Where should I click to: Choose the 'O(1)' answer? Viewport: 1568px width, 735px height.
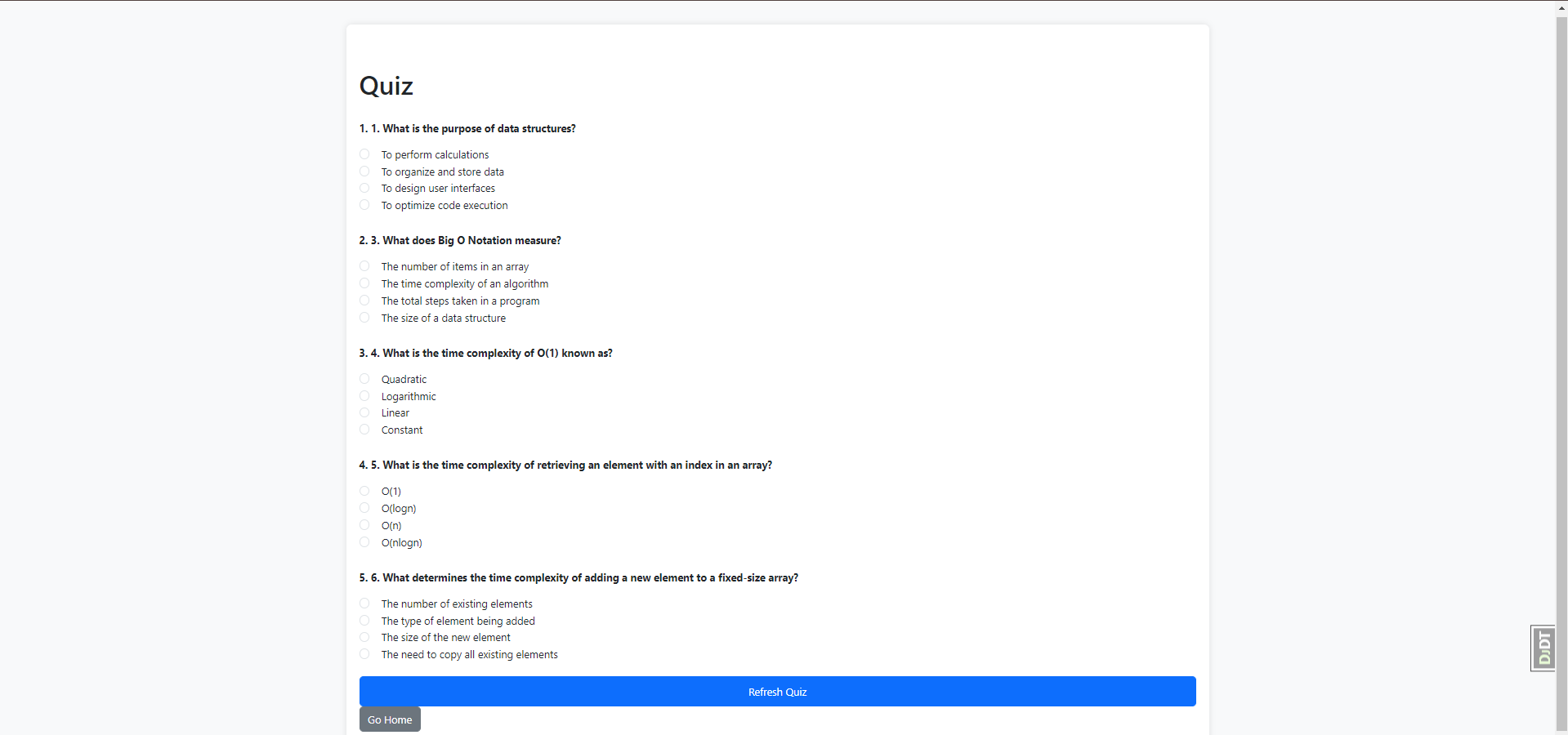pos(364,491)
